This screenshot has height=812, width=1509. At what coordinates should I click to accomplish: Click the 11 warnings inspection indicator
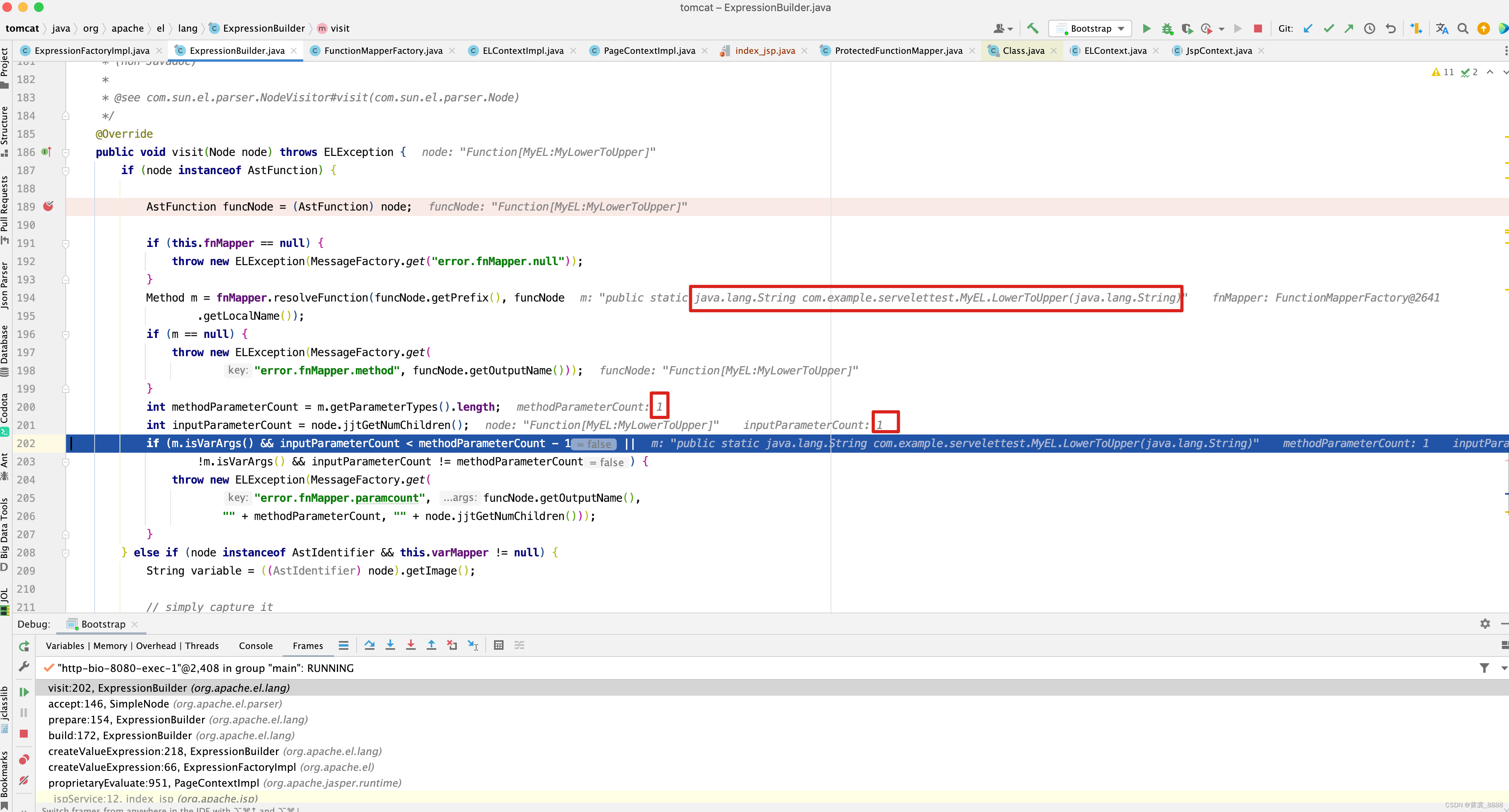tap(1443, 72)
